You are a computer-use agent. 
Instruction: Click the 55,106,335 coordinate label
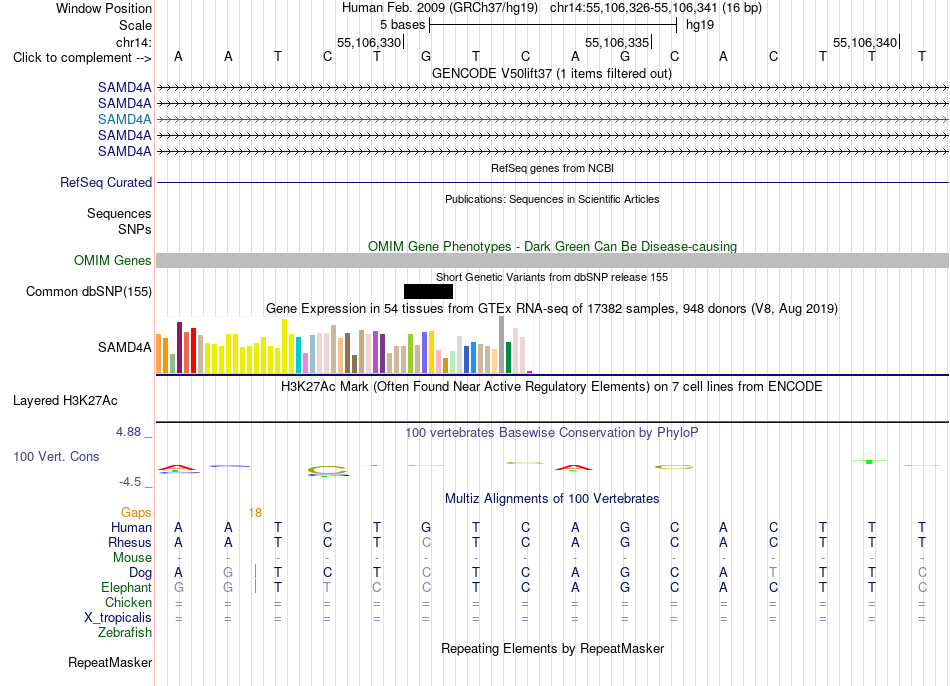pos(617,42)
